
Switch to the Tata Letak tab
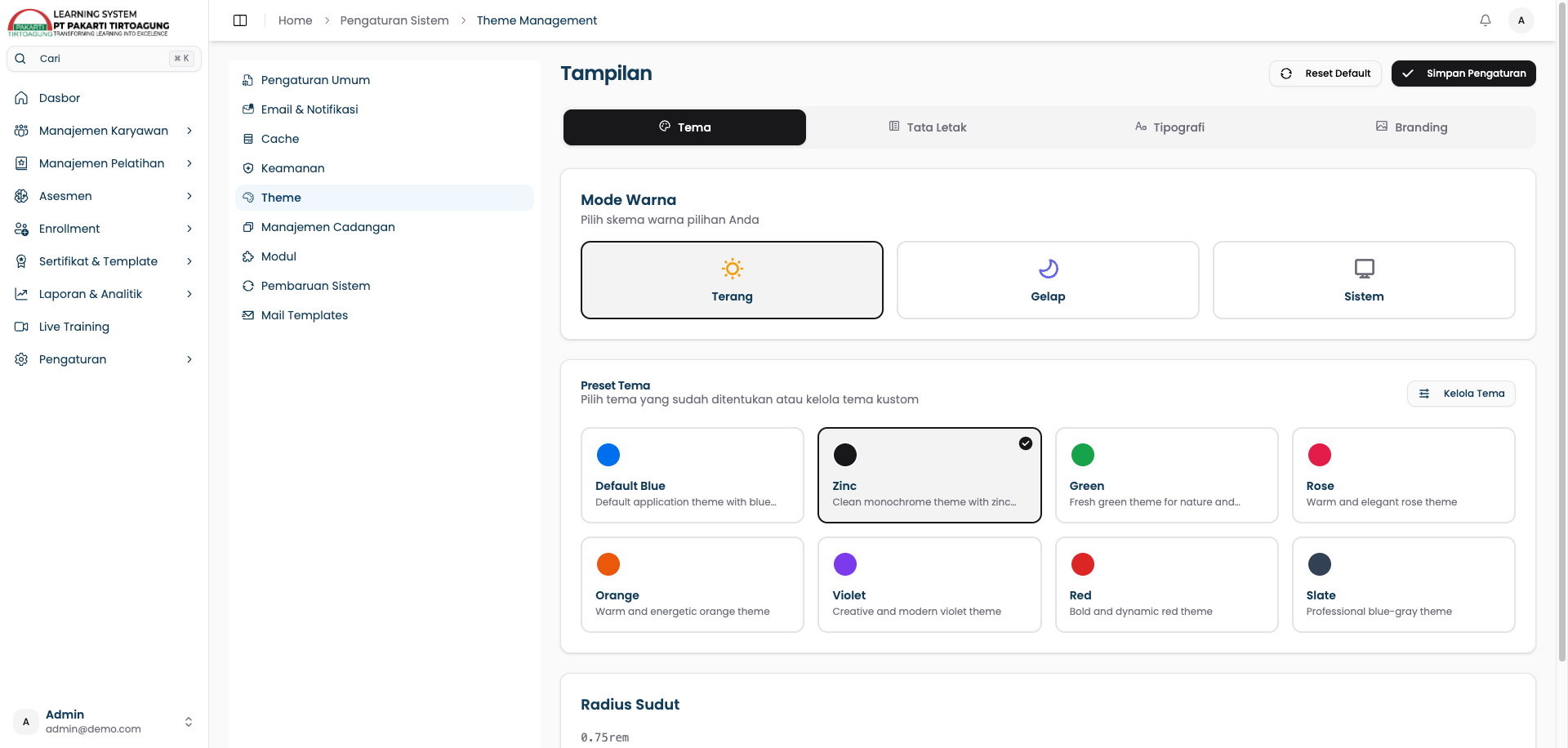927,127
